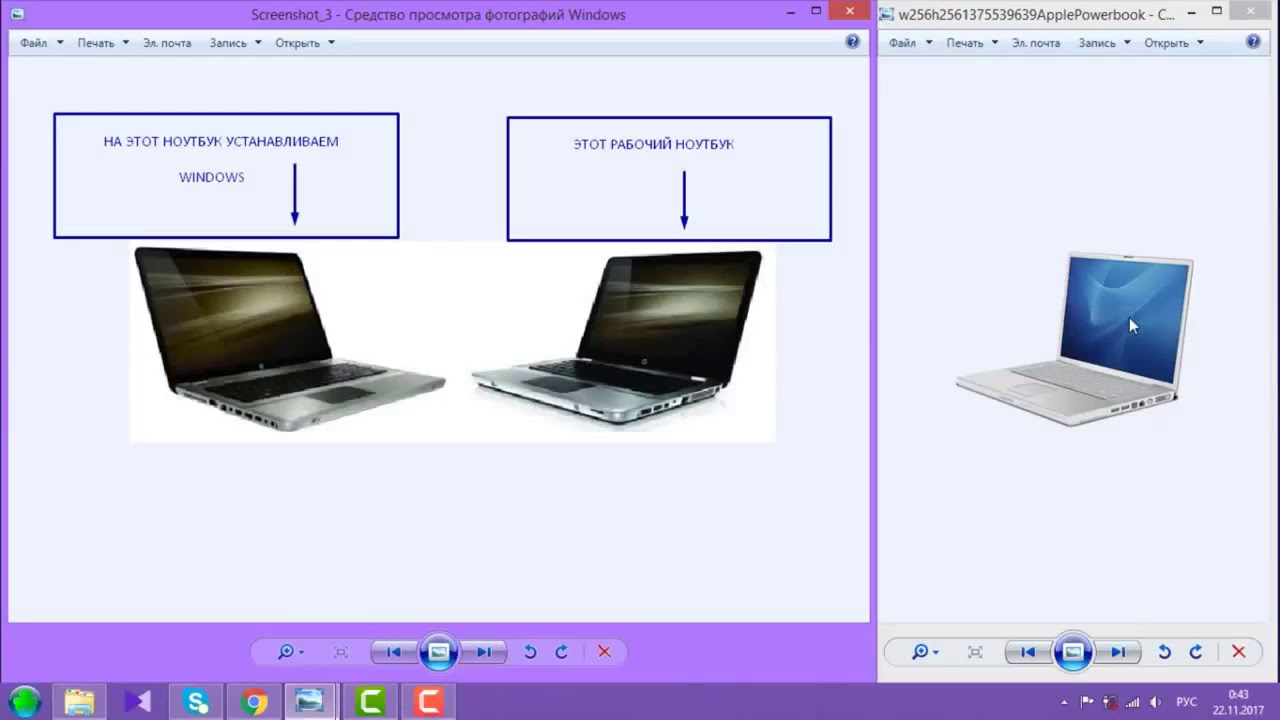Start slideshow in Screenshot_3 viewer
The height and width of the screenshot is (720, 1280).
click(438, 652)
